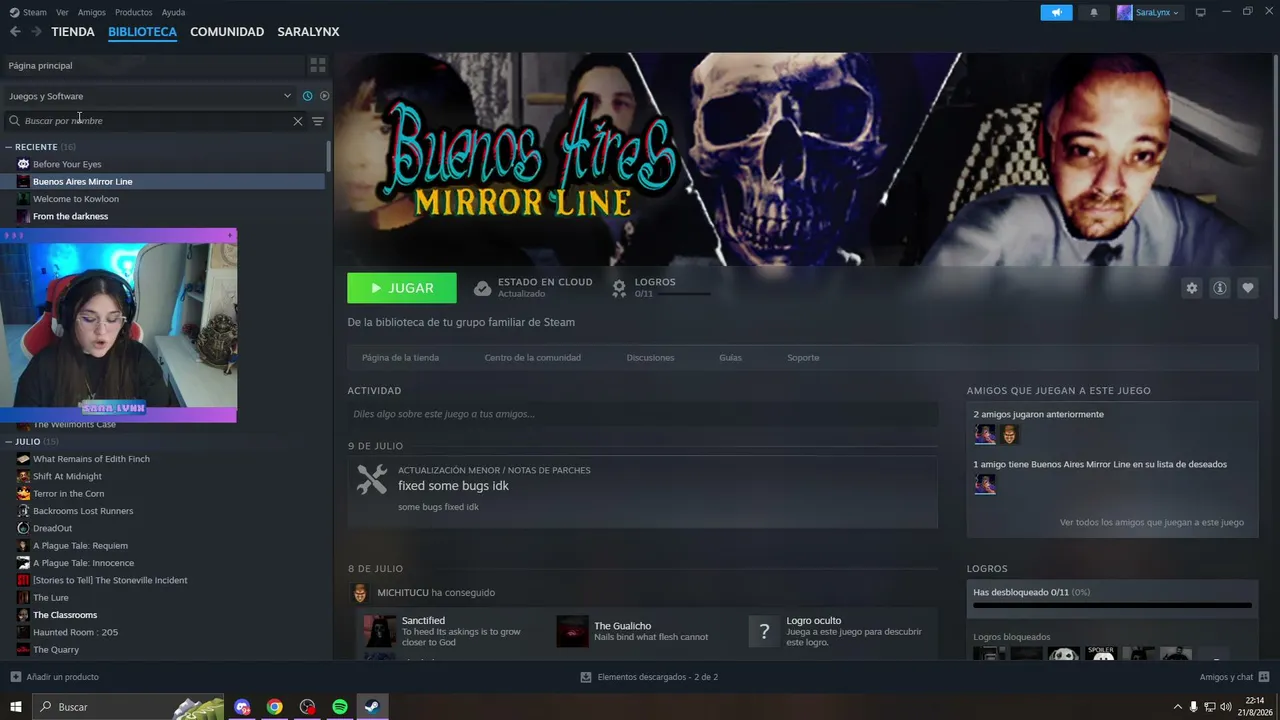View all friends who play this game
The height and width of the screenshot is (720, 1280).
click(x=1152, y=522)
